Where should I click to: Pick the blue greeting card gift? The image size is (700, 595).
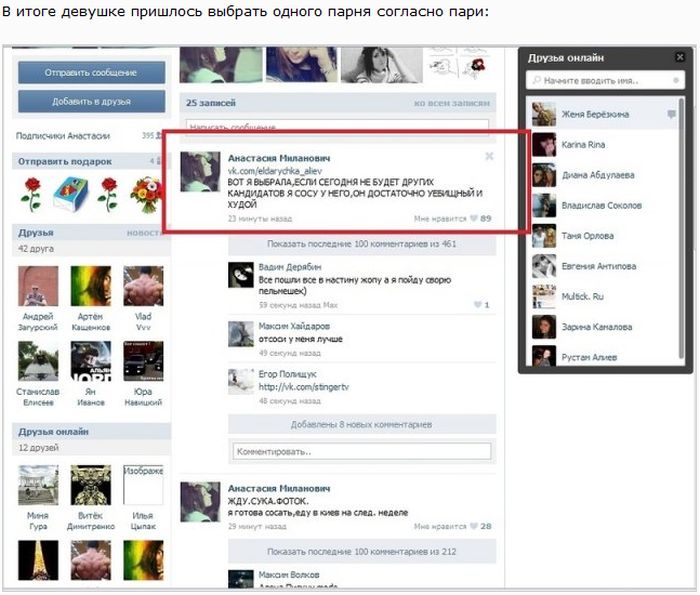coord(69,192)
